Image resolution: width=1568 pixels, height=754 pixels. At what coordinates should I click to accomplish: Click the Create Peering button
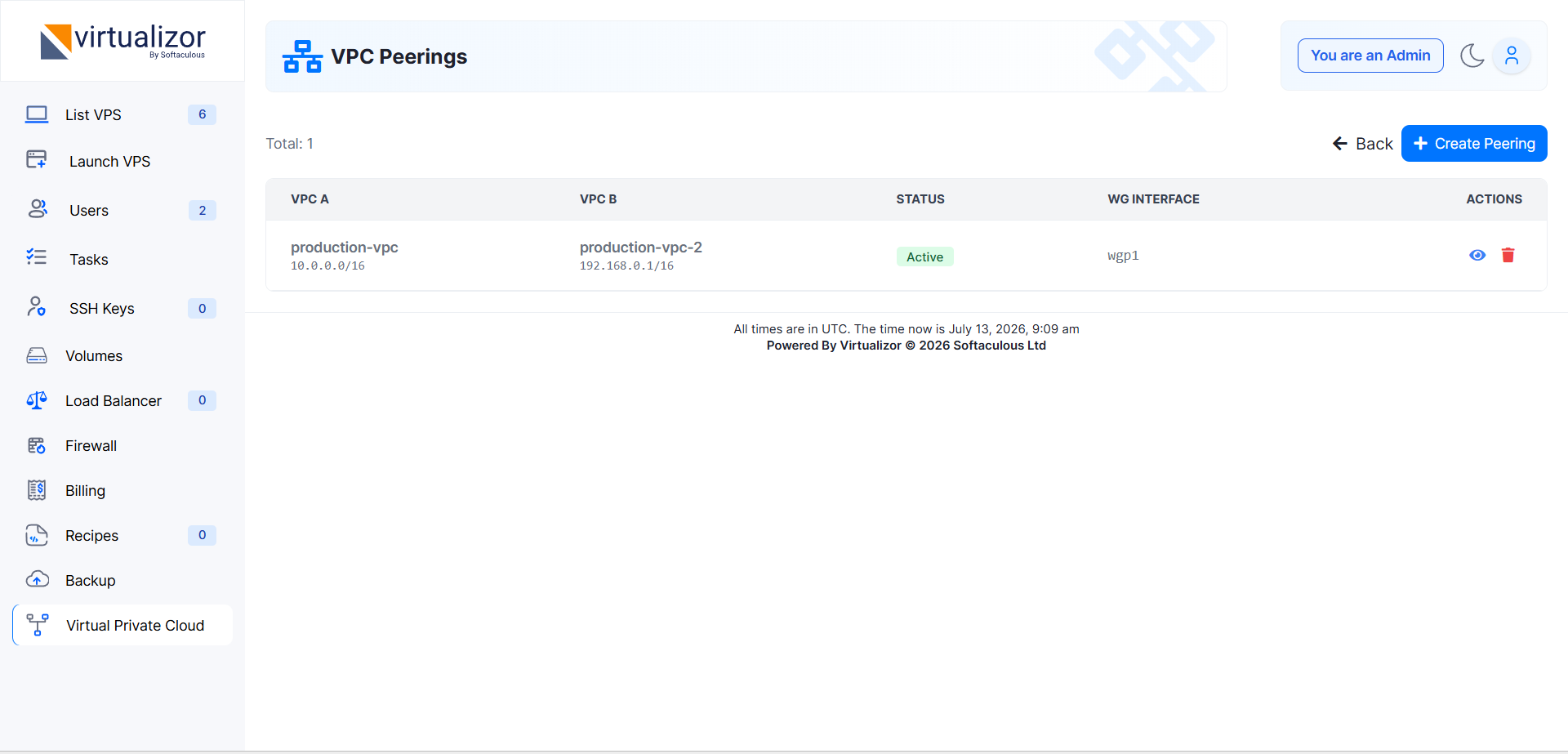pyautogui.click(x=1474, y=144)
